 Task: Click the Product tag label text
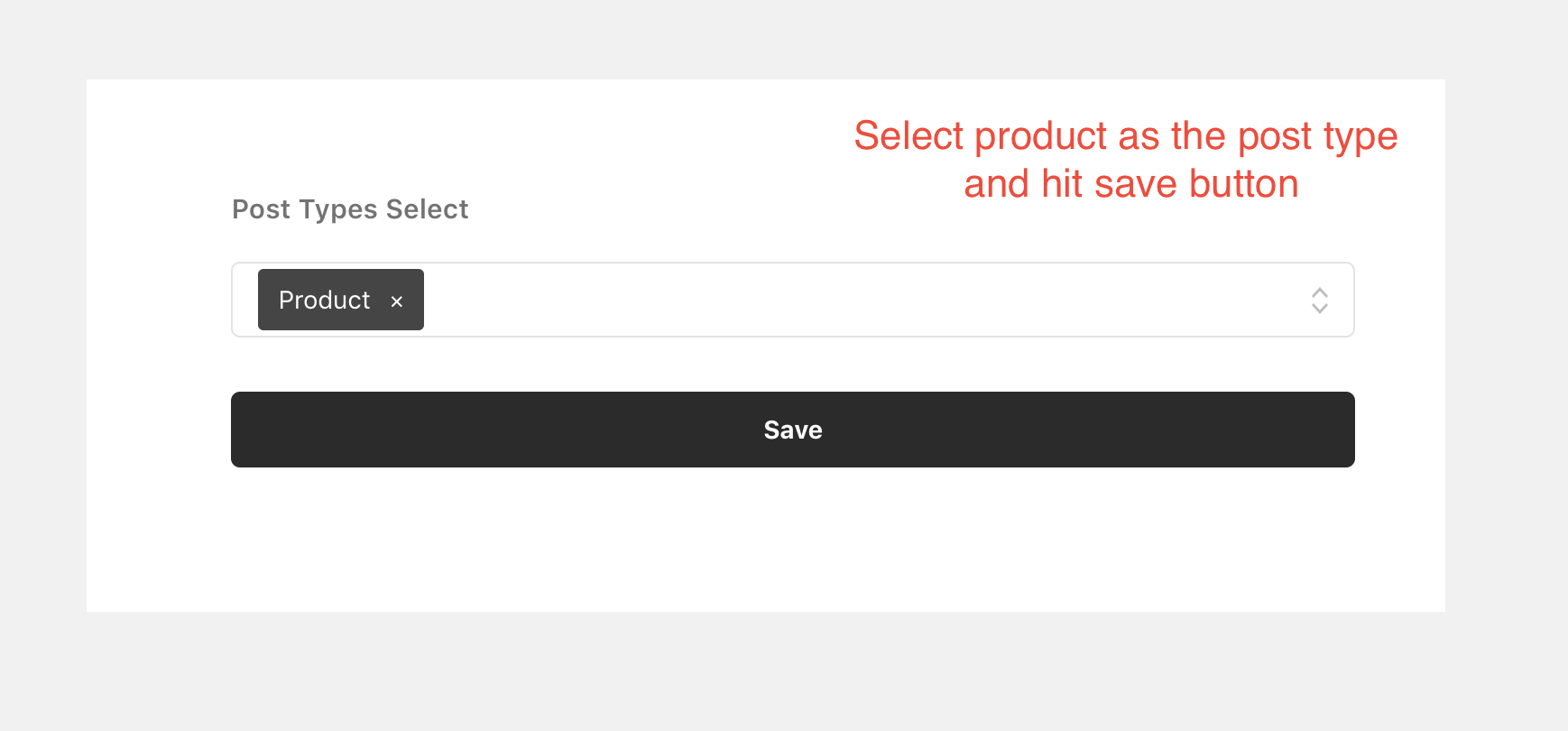tap(324, 300)
